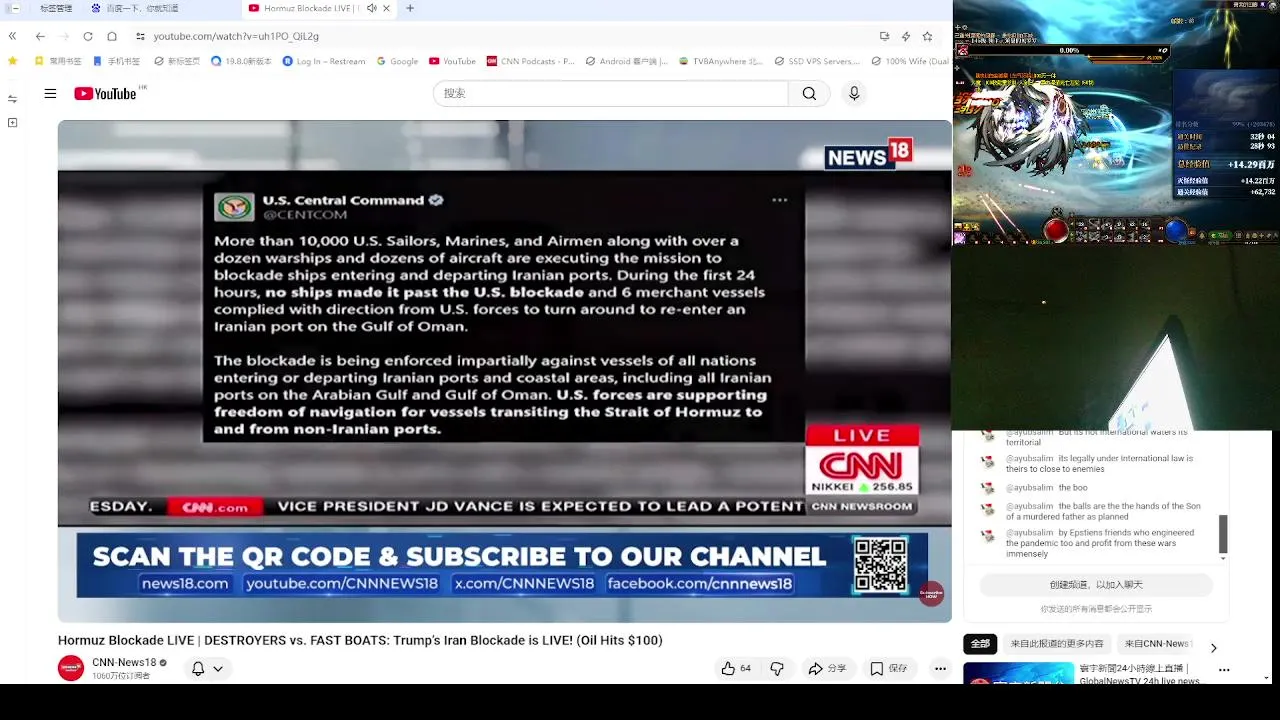
Task: Select the 全部 filter chip
Action: click(980, 644)
